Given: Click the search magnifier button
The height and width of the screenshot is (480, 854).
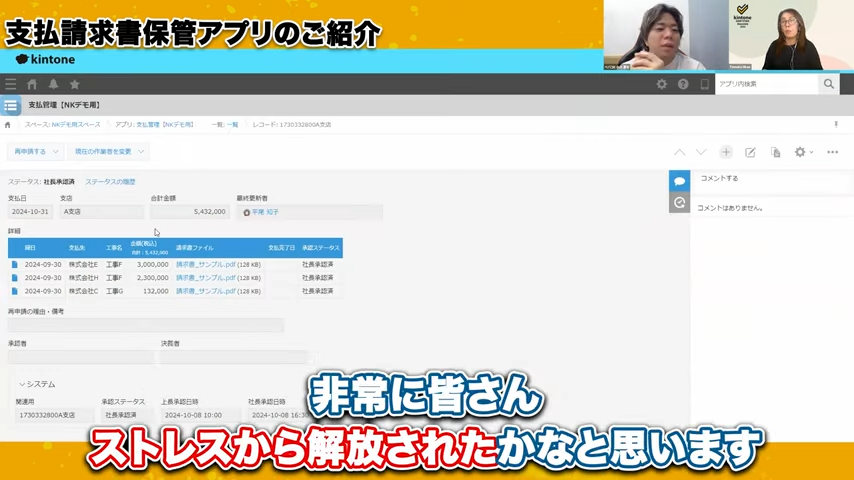Looking at the screenshot, I should 829,84.
